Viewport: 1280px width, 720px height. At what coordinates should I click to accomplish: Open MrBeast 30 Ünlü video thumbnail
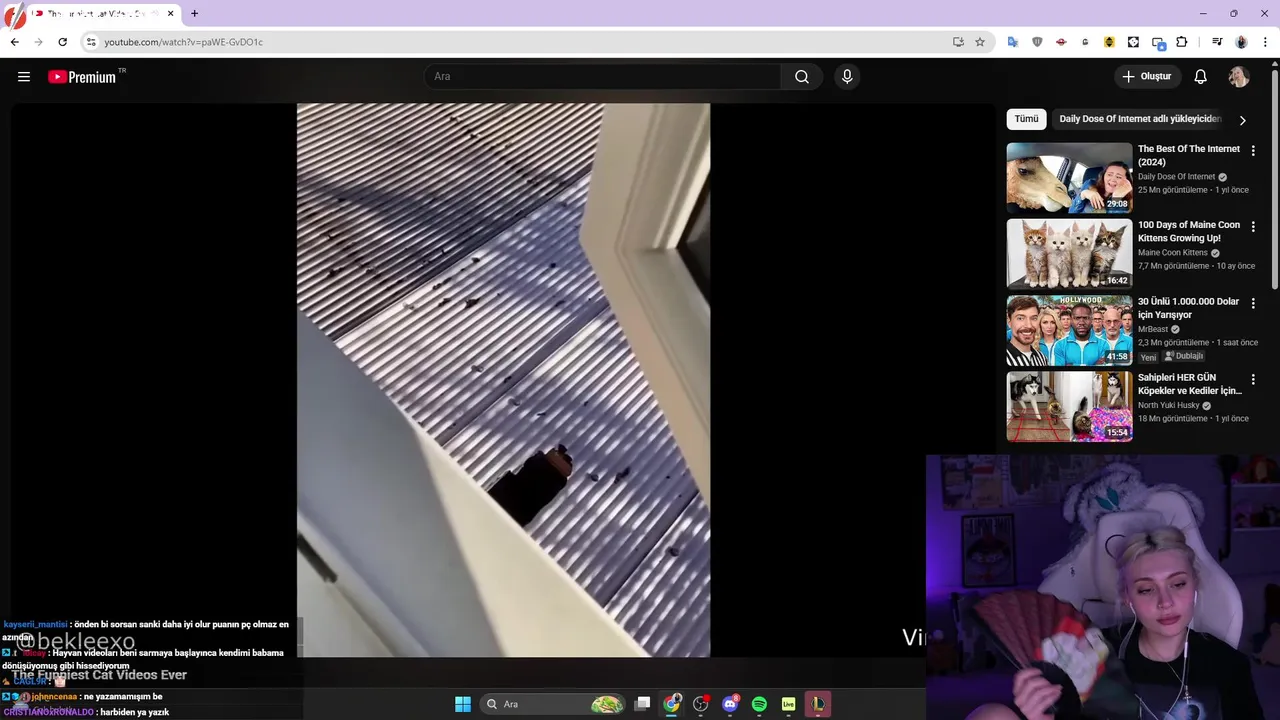1069,330
